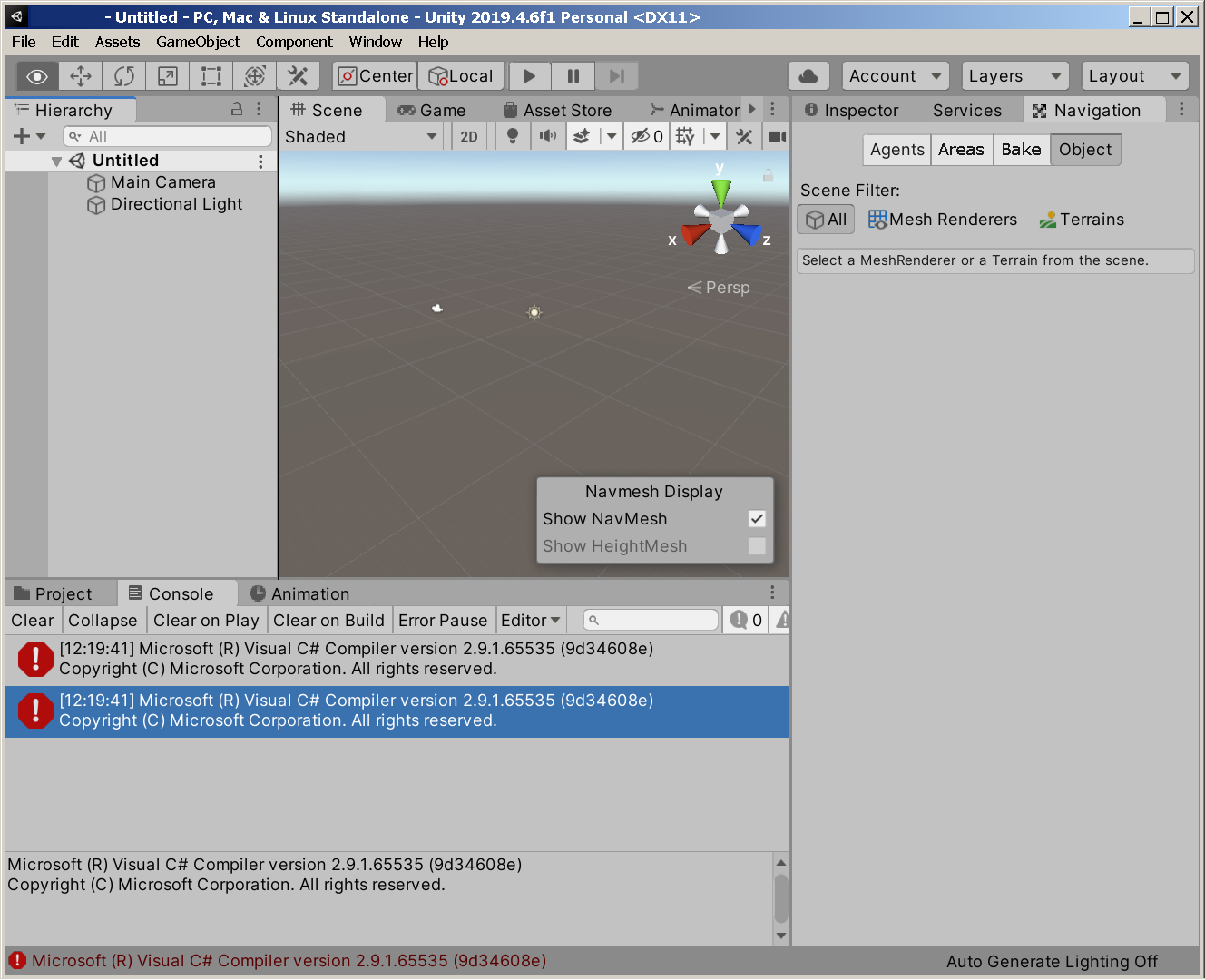Open the Collab cloud services icon

point(809,76)
